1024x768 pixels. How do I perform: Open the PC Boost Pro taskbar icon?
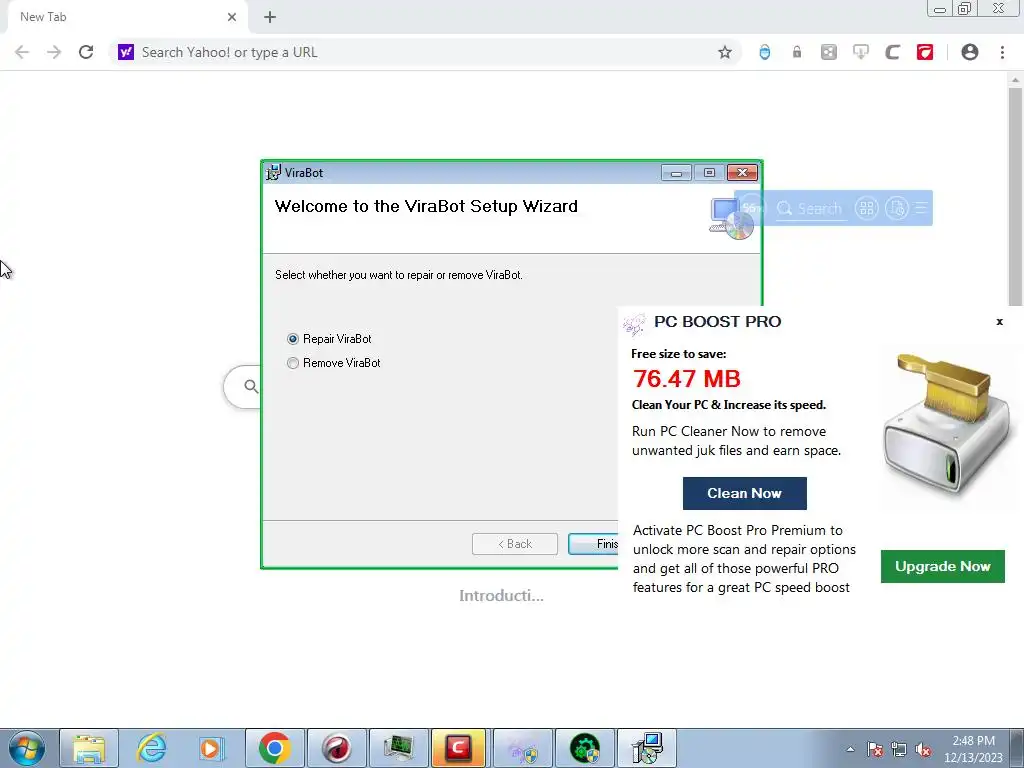click(522, 748)
